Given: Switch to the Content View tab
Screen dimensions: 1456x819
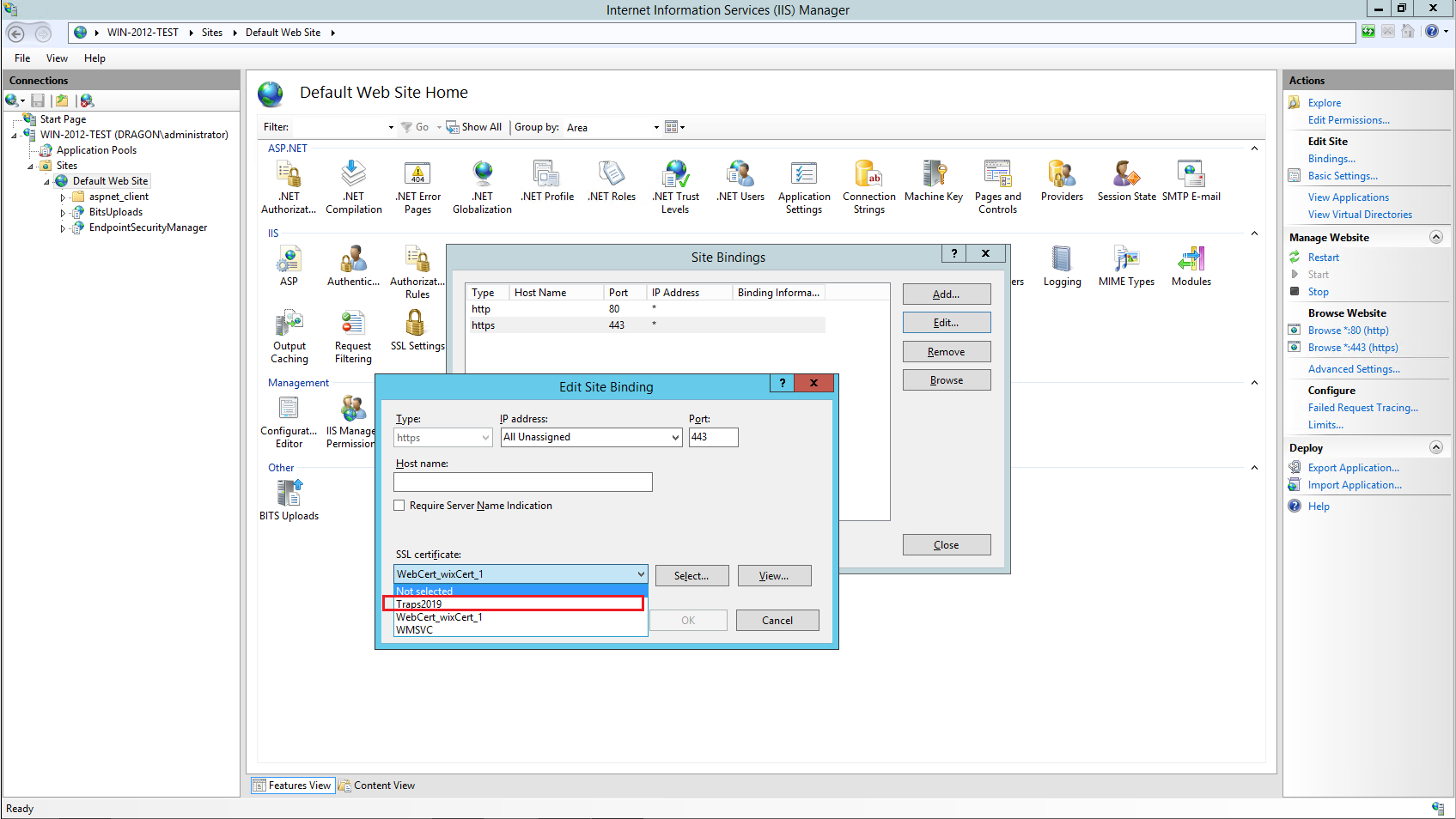Looking at the screenshot, I should 377,786.
